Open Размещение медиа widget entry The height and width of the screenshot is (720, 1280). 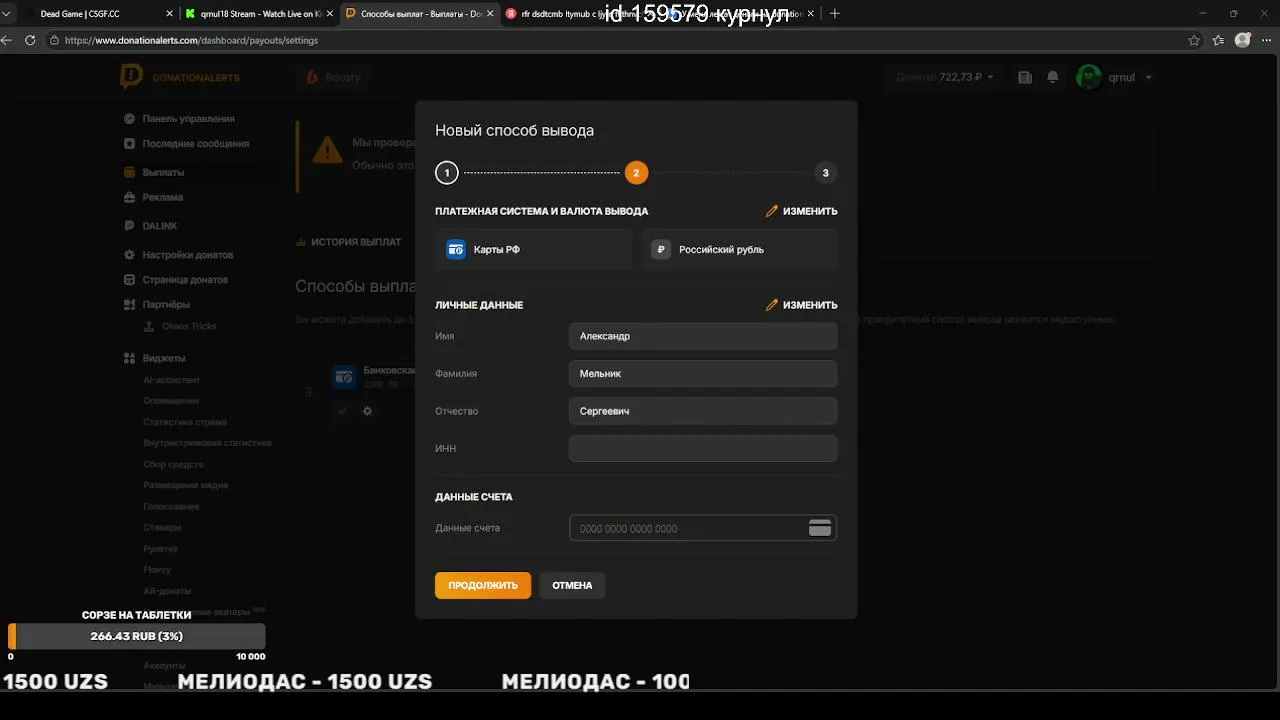pyautogui.click(x=185, y=485)
